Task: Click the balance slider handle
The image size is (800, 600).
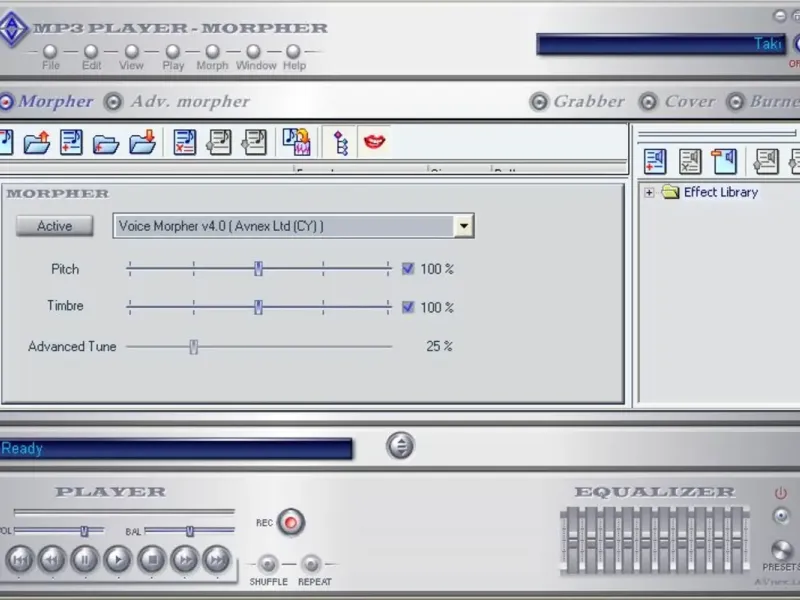Action: tap(190, 532)
